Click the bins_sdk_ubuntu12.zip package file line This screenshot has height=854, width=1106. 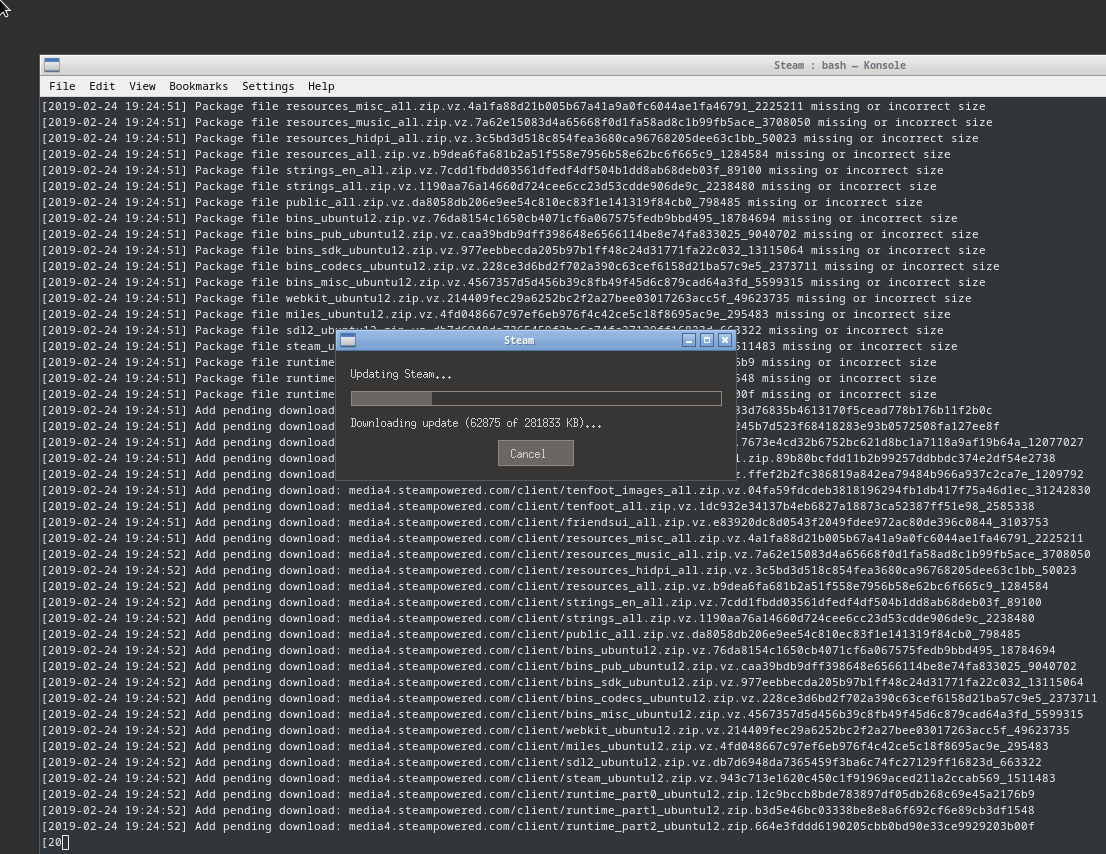point(514,251)
